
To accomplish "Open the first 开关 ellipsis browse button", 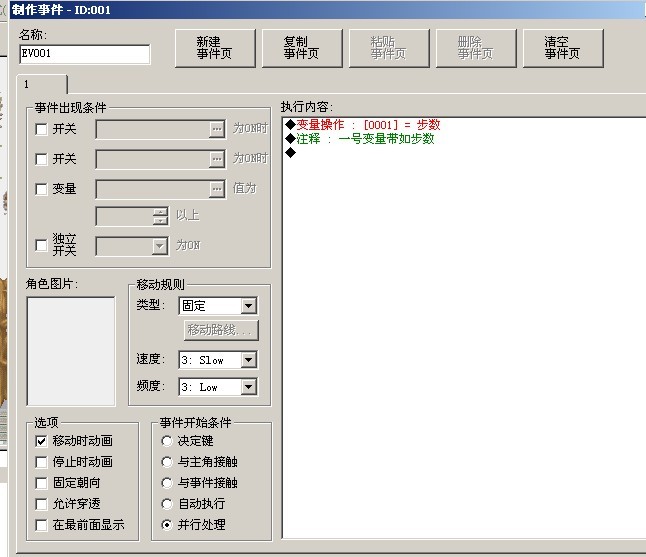I will pyautogui.click(x=217, y=129).
